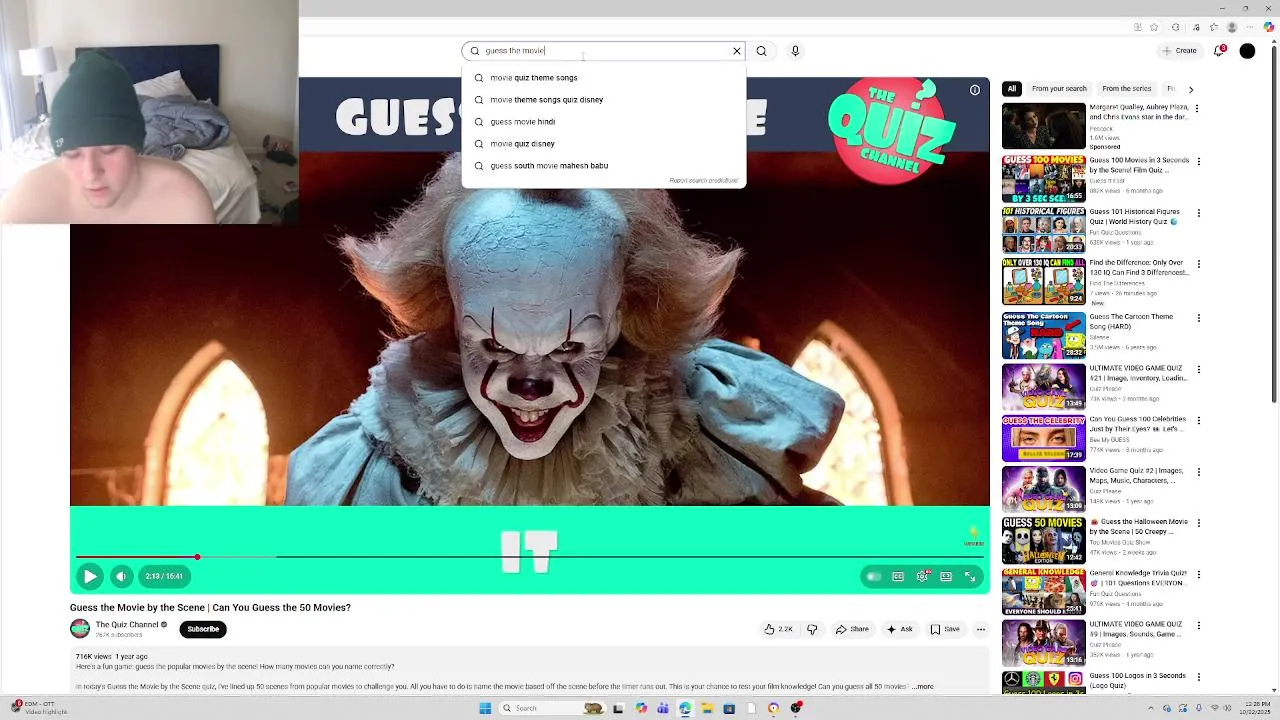Seek using the red progress bar handle

pyautogui.click(x=197, y=557)
